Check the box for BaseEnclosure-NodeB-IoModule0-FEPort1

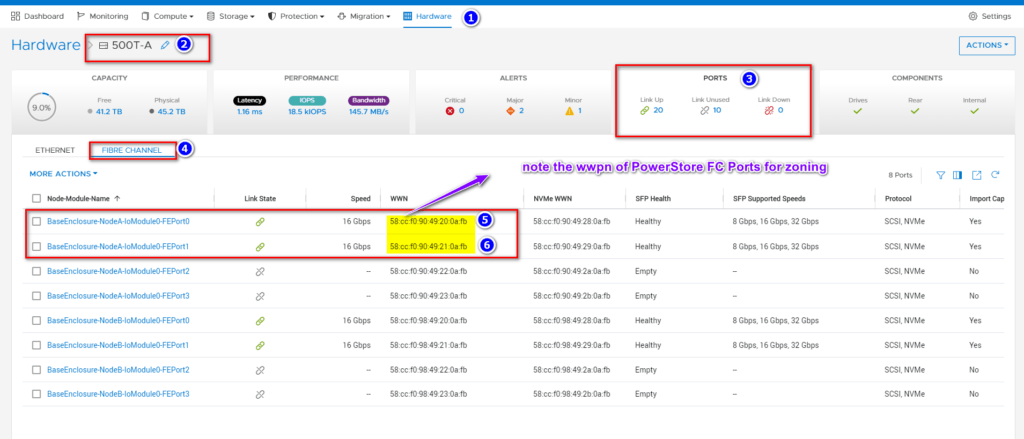(37, 345)
